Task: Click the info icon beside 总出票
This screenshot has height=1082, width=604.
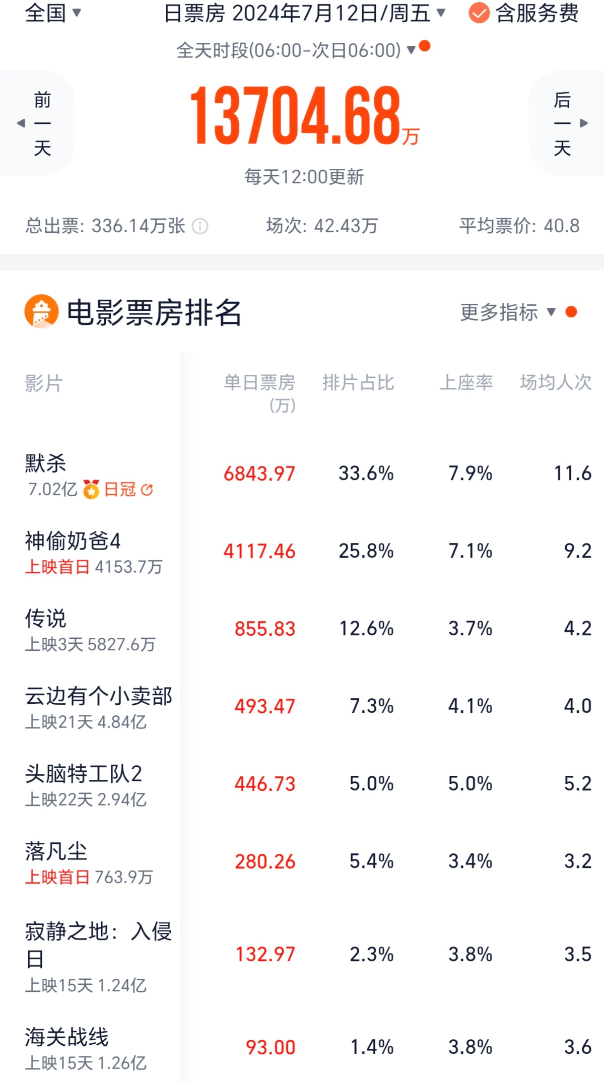Action: (200, 226)
